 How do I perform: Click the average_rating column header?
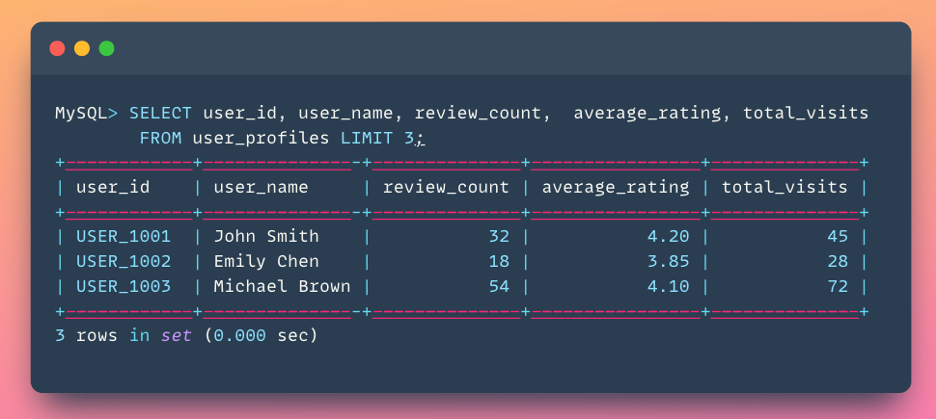615,188
